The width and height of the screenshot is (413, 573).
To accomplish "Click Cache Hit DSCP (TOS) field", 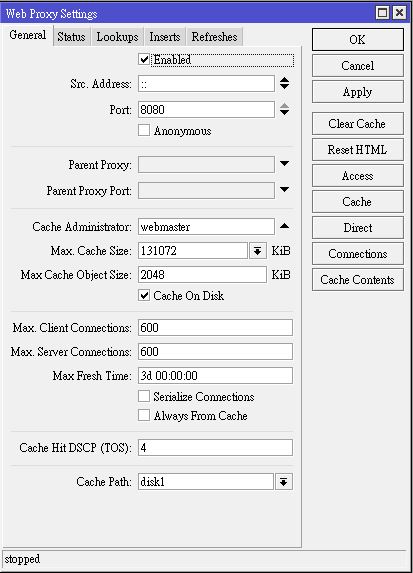I will click(215, 448).
